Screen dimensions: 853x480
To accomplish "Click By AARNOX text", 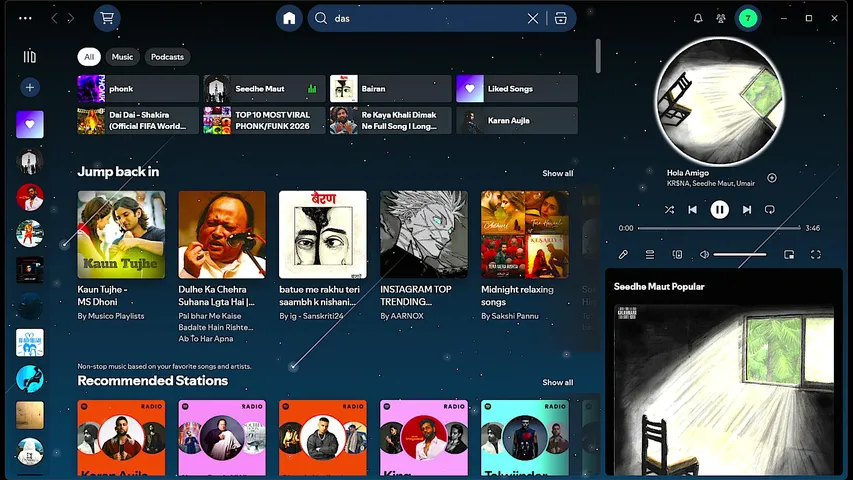I will pos(401,316).
